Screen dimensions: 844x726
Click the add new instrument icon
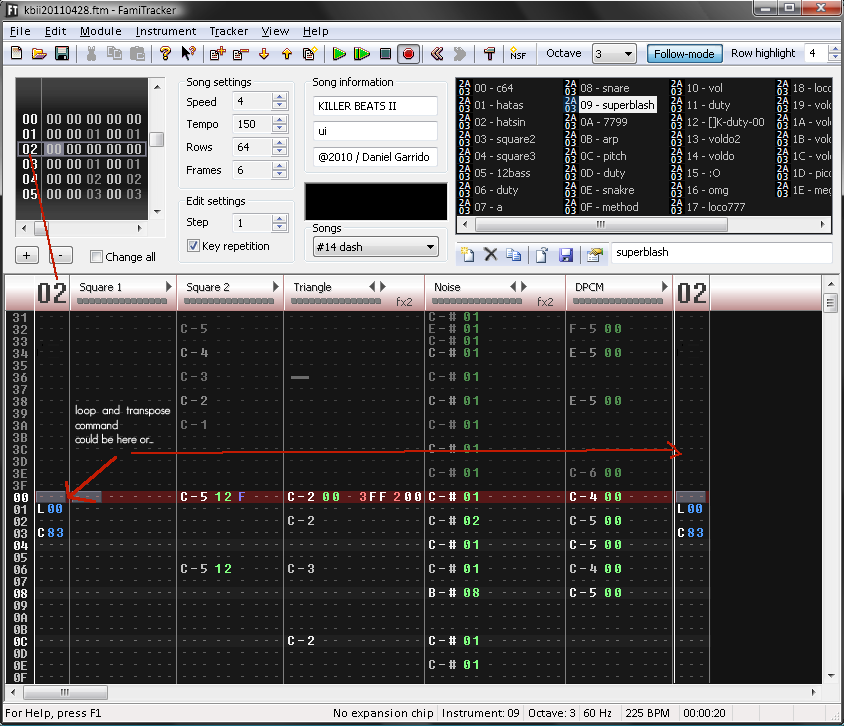tap(468, 254)
